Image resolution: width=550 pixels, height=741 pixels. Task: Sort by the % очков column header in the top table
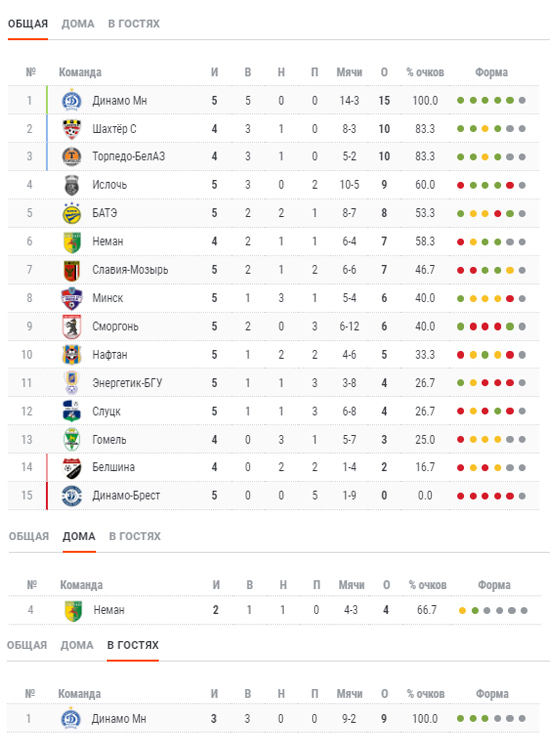point(425,72)
